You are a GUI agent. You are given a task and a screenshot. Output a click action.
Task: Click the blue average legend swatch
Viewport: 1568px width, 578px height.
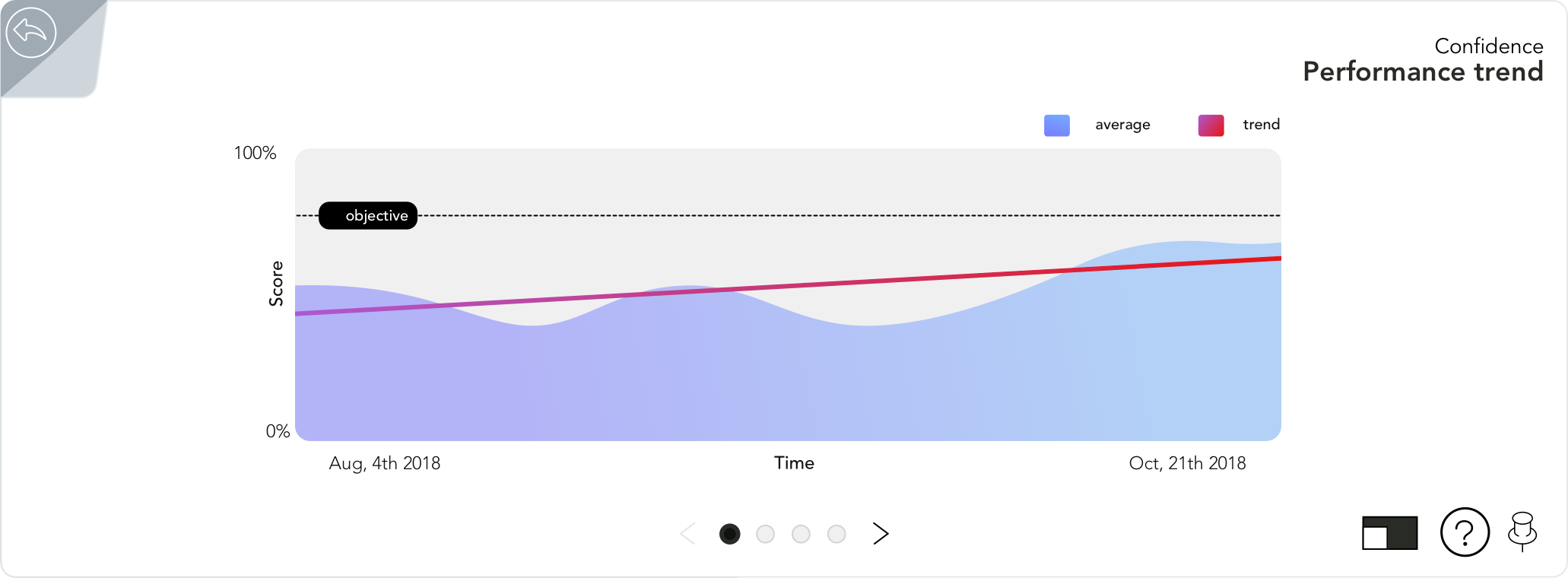(x=1057, y=125)
